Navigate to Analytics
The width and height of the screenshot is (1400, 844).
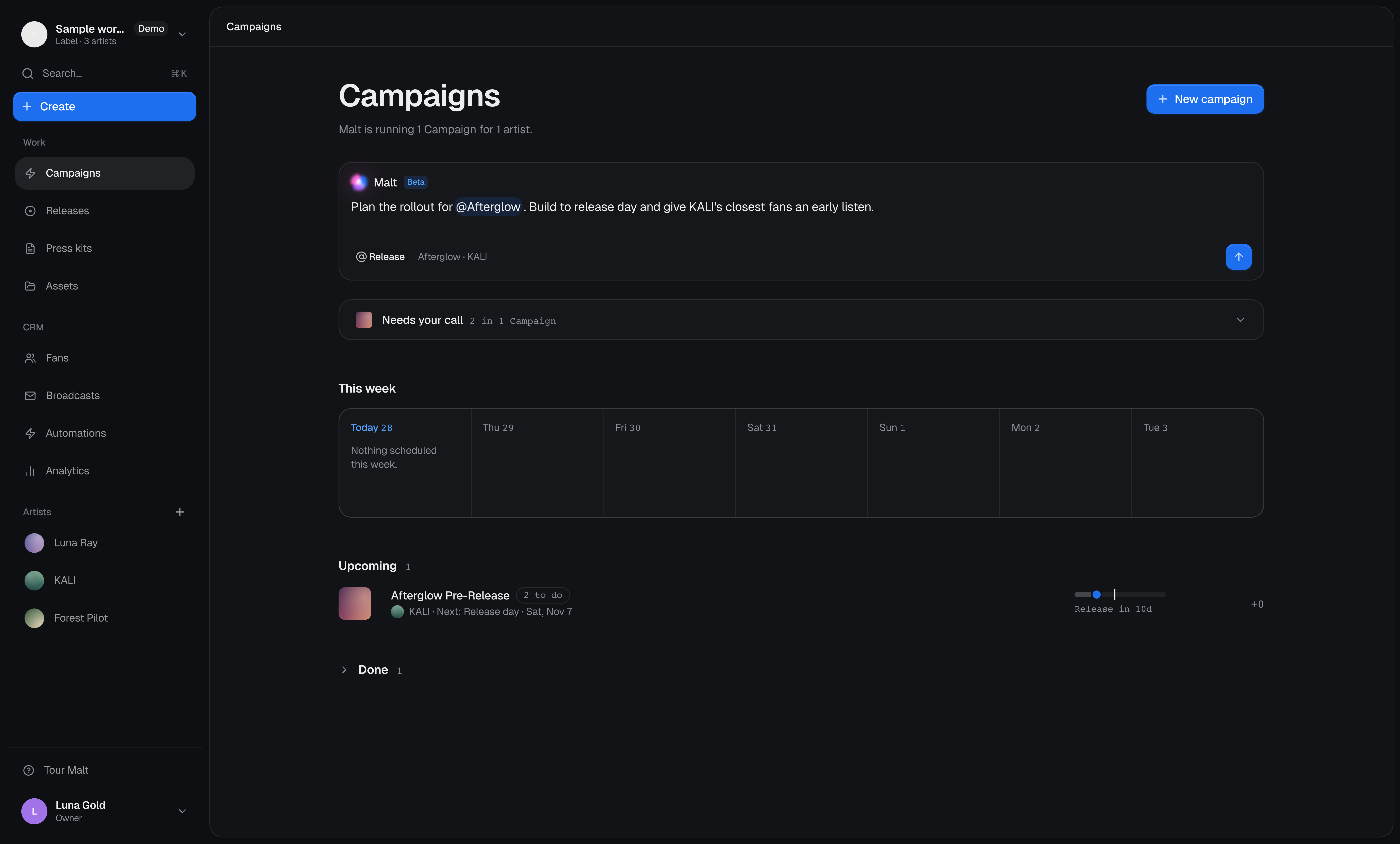[104, 471]
